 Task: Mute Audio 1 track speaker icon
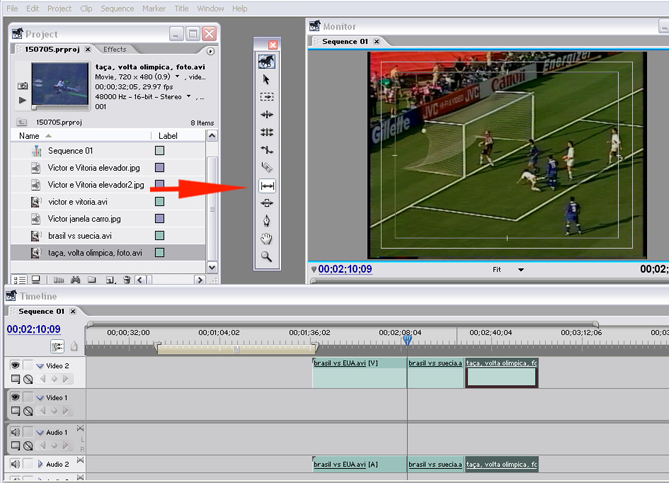[15, 432]
